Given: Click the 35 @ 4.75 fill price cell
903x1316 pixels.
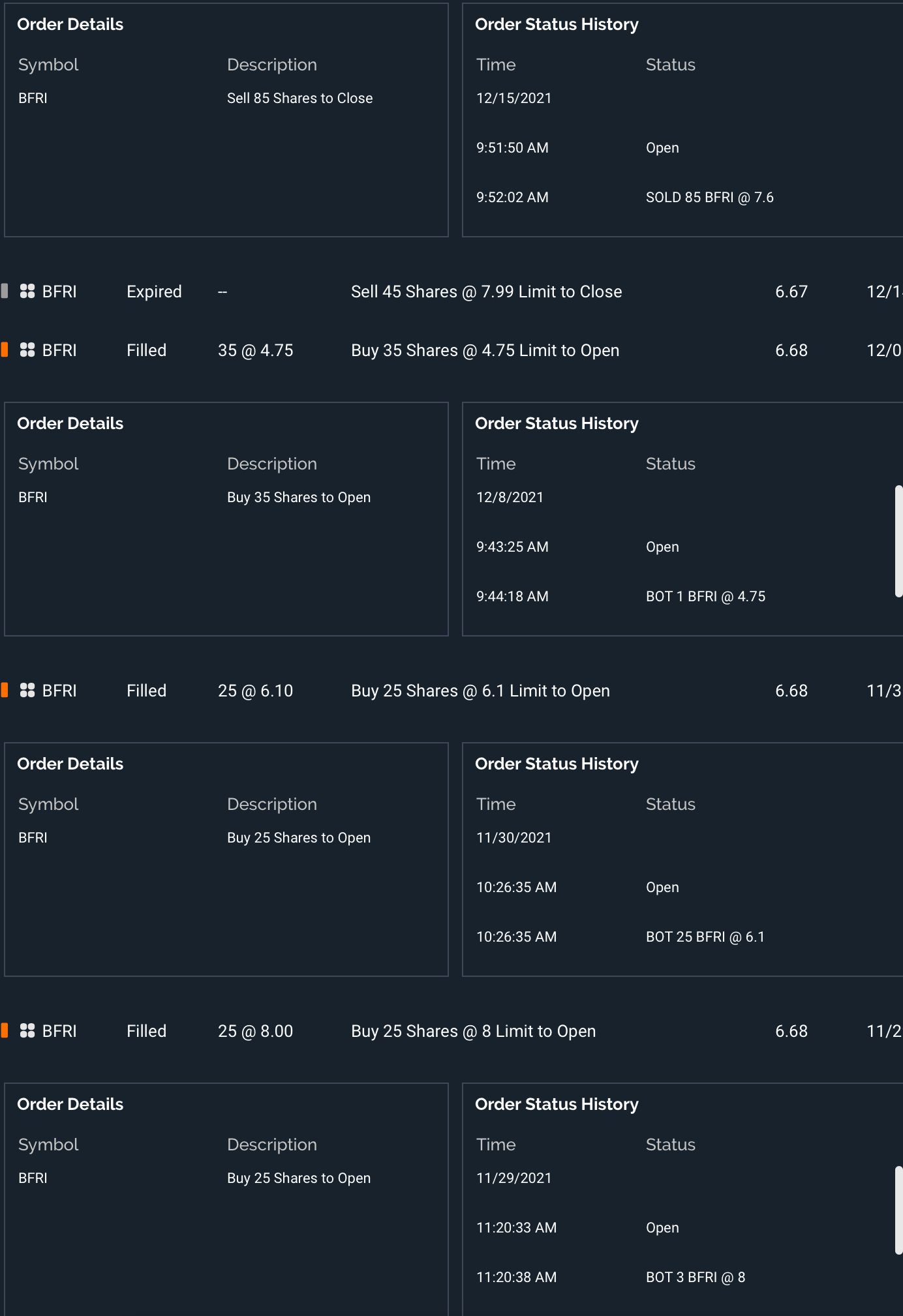Looking at the screenshot, I should [255, 350].
